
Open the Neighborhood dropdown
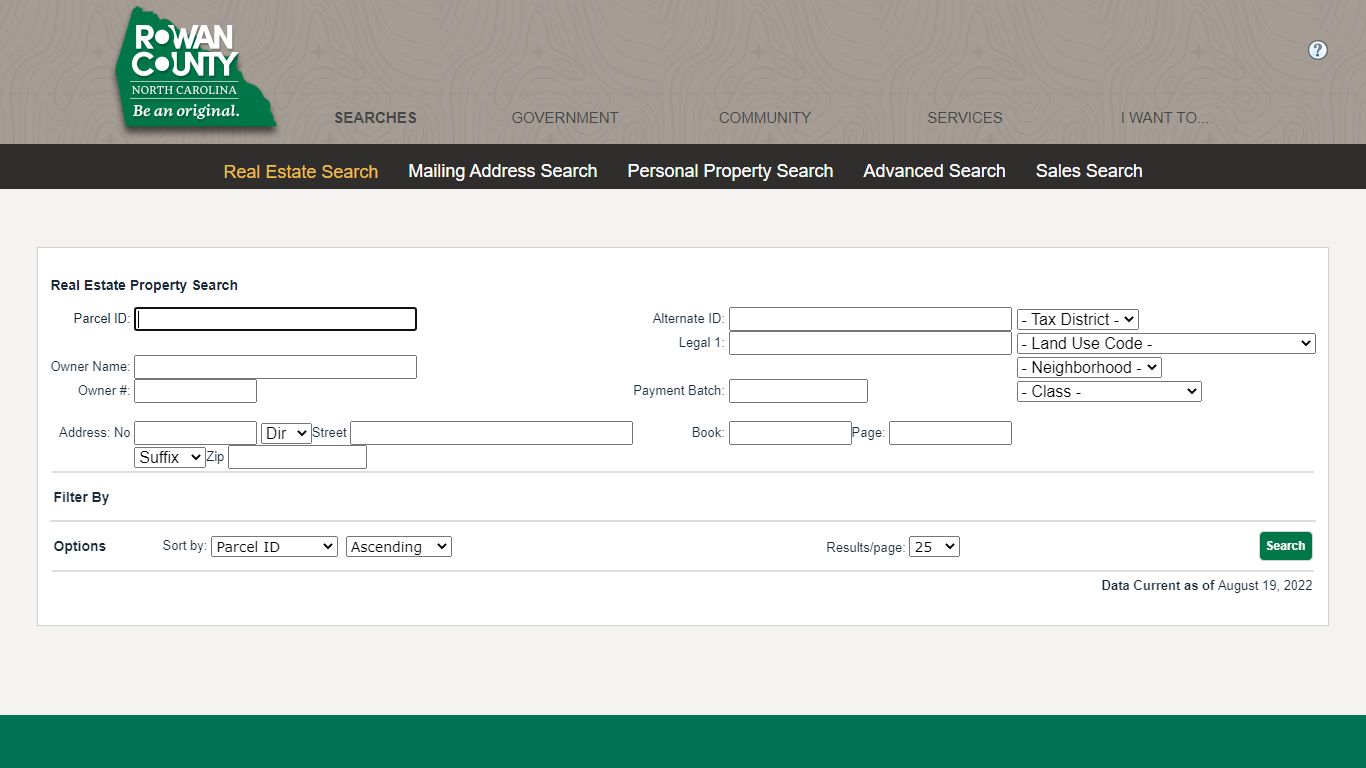click(x=1089, y=368)
